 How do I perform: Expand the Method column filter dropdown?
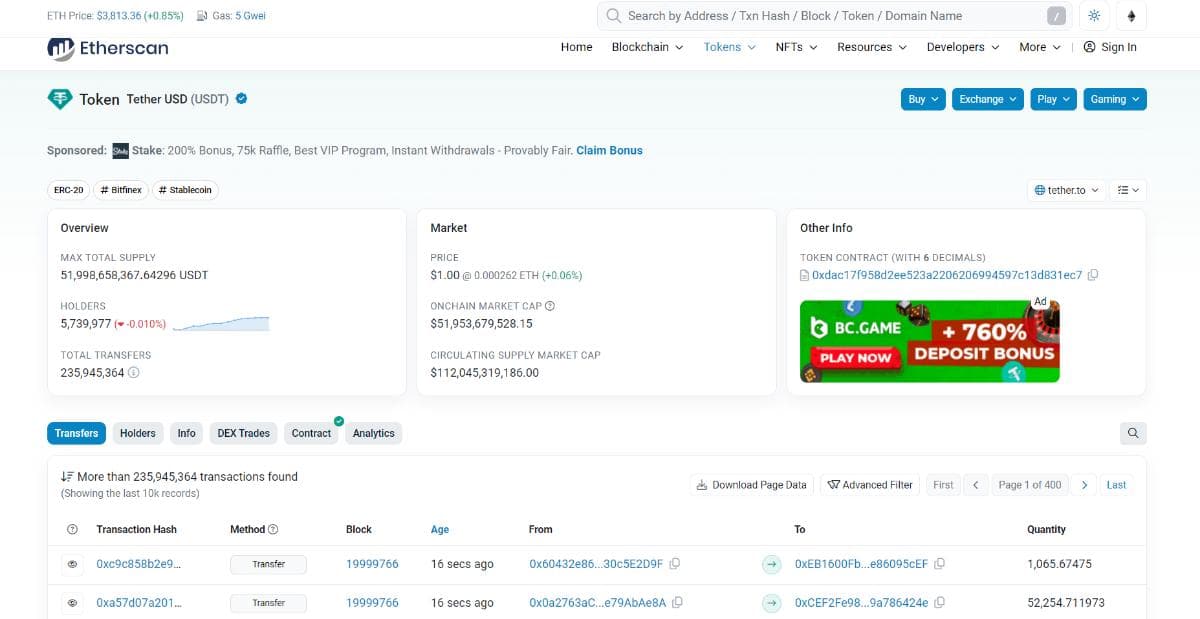coord(272,529)
